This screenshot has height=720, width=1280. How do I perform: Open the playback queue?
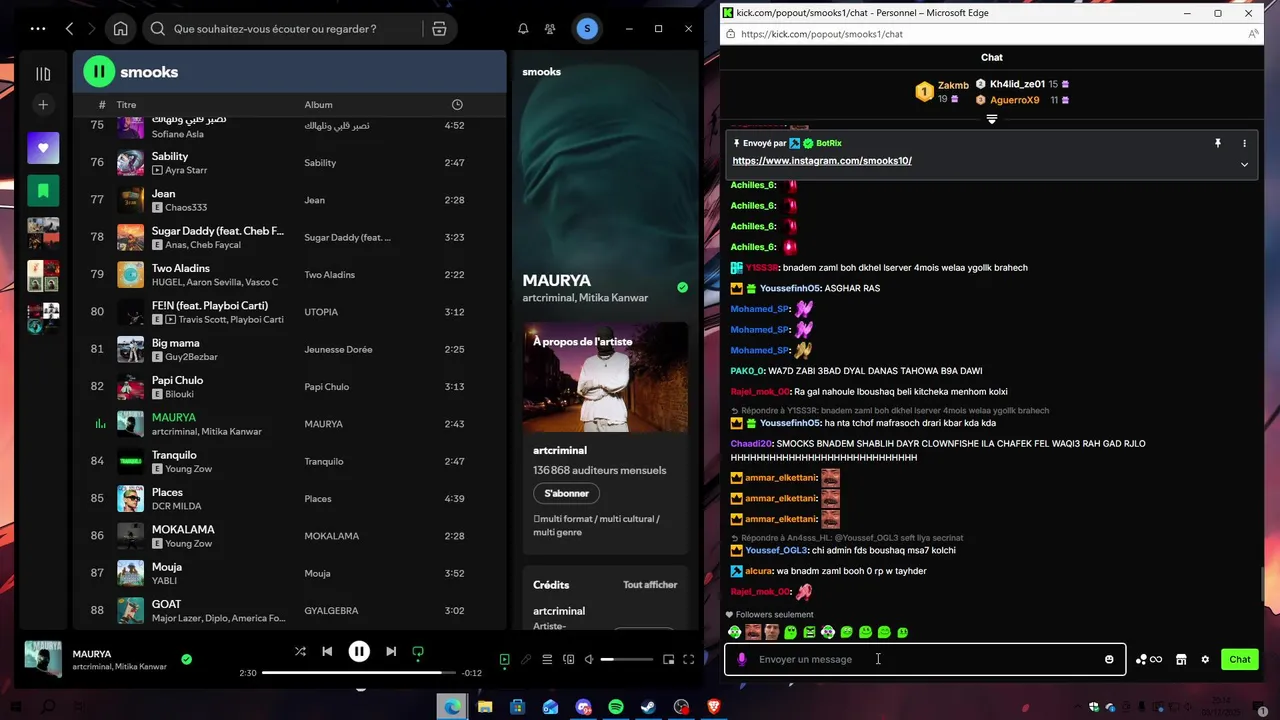(x=547, y=660)
